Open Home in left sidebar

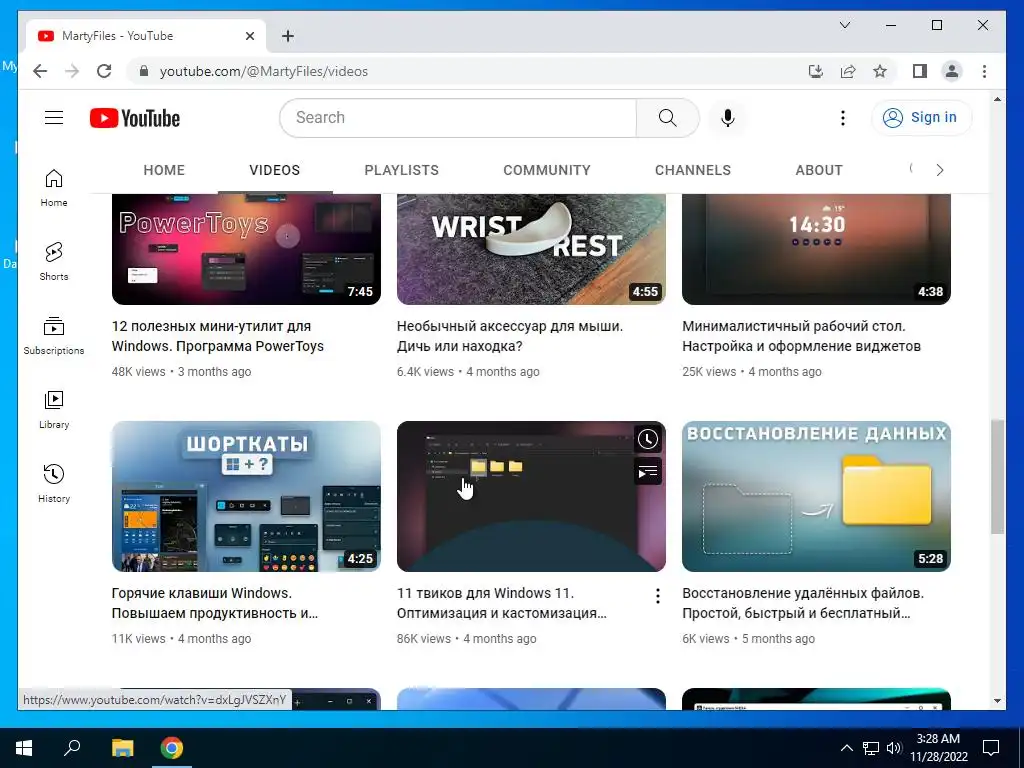(54, 188)
